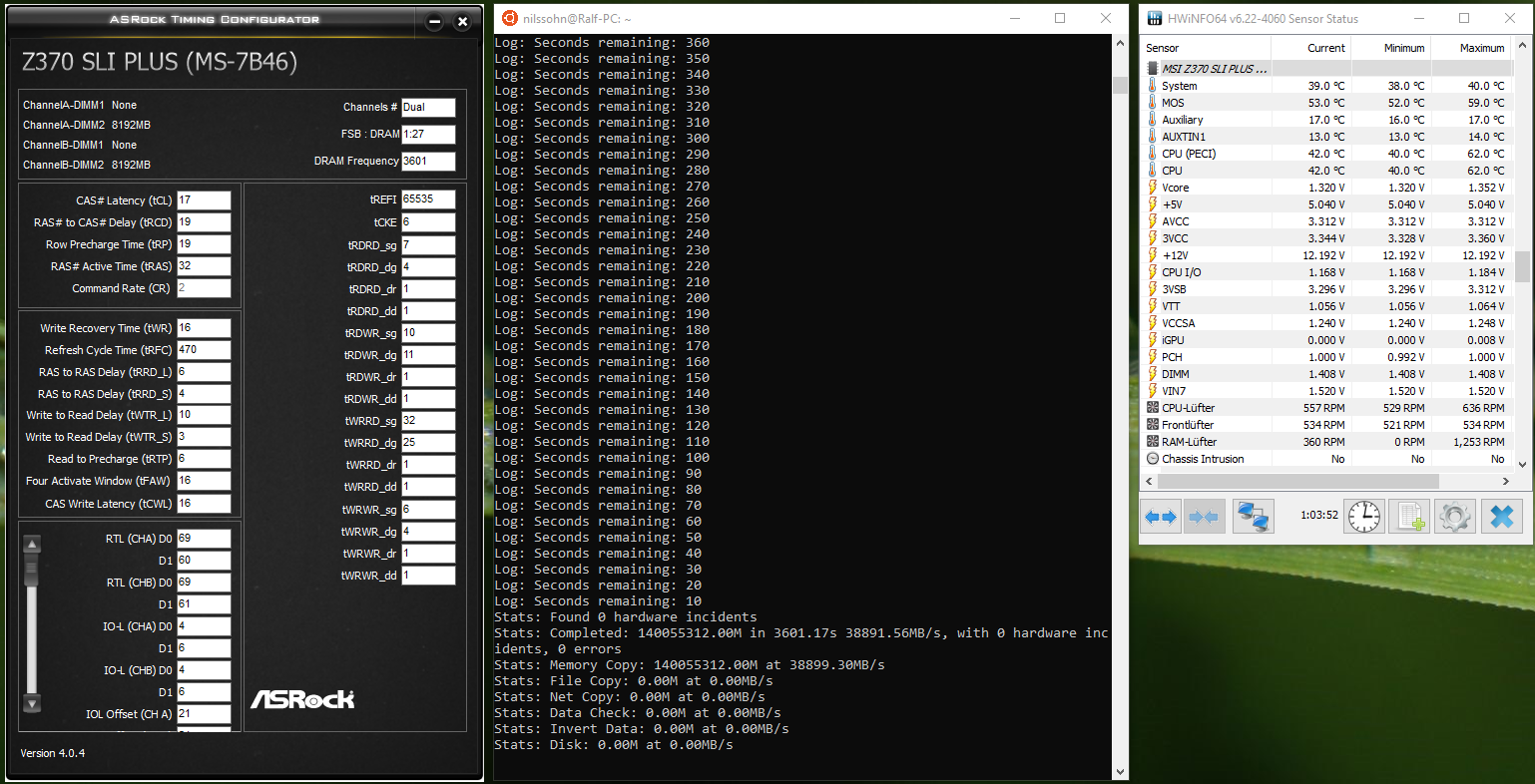Click the clock reset icon in HWiNFO toolbar
Viewport: 1535px width, 784px height.
[1364, 517]
